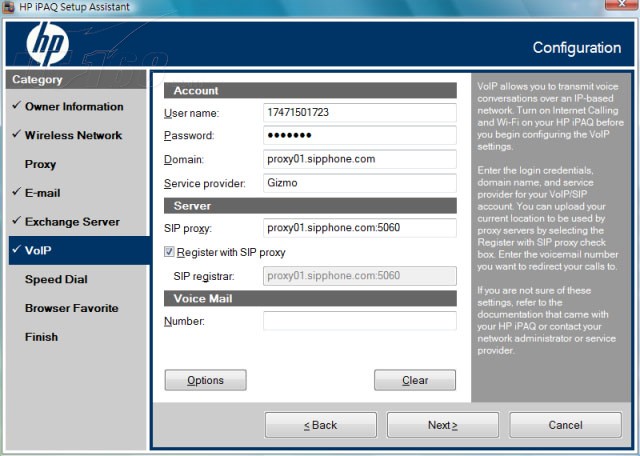Screen dimensions: 640x456
Task: Select VoIP category in sidebar
Action: point(37,250)
